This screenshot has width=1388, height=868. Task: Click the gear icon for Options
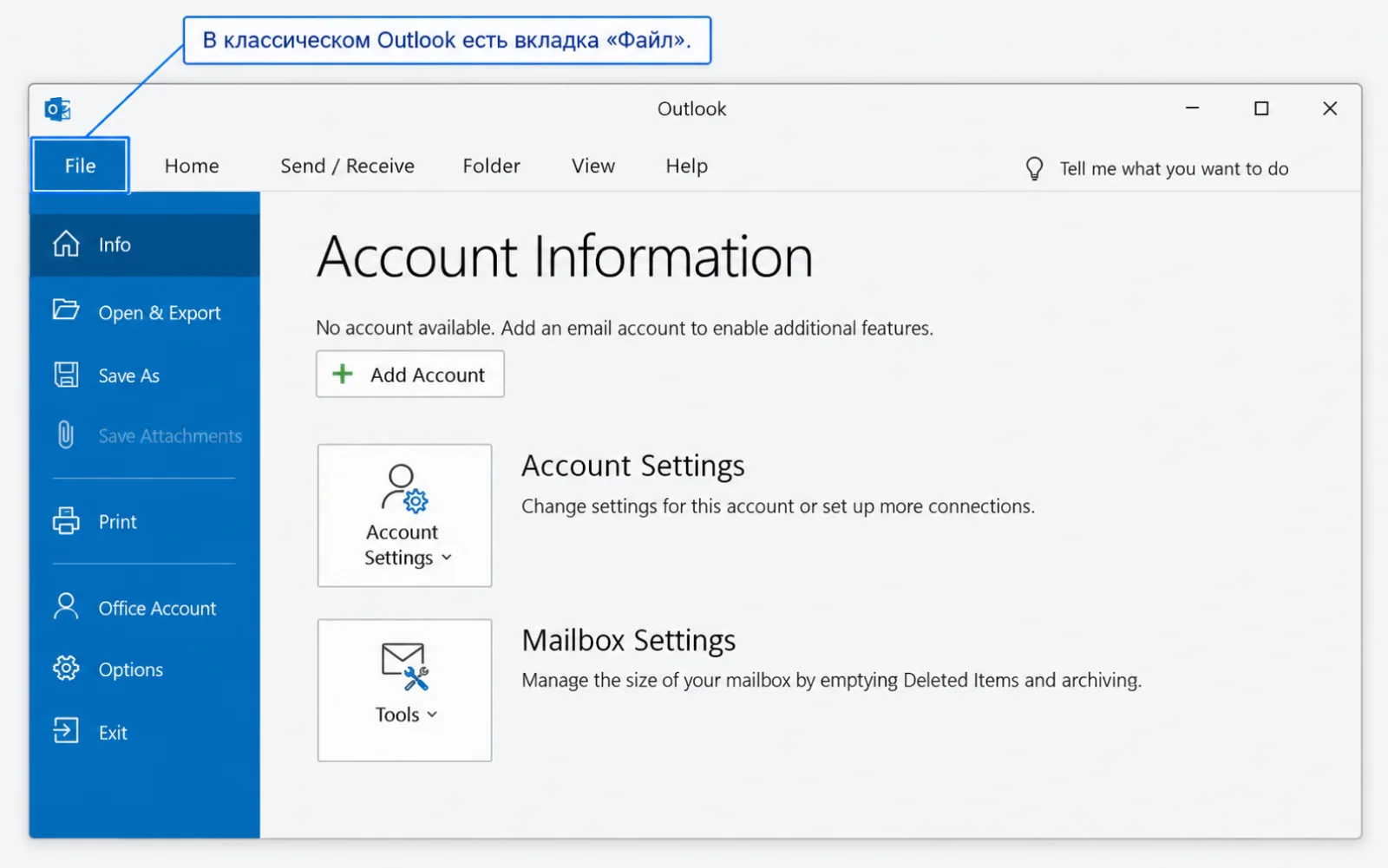coord(66,668)
